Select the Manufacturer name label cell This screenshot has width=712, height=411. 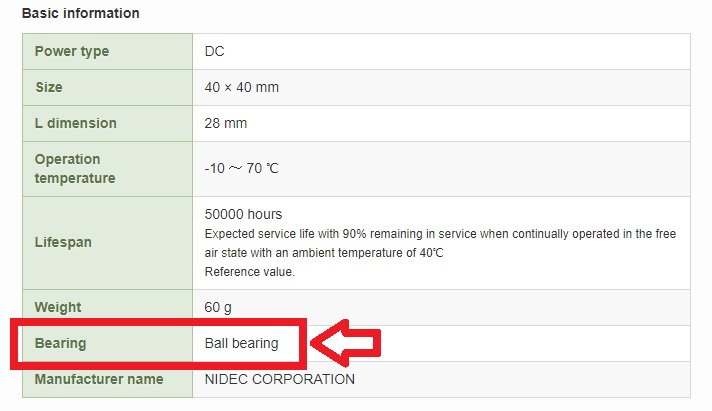tap(108, 380)
